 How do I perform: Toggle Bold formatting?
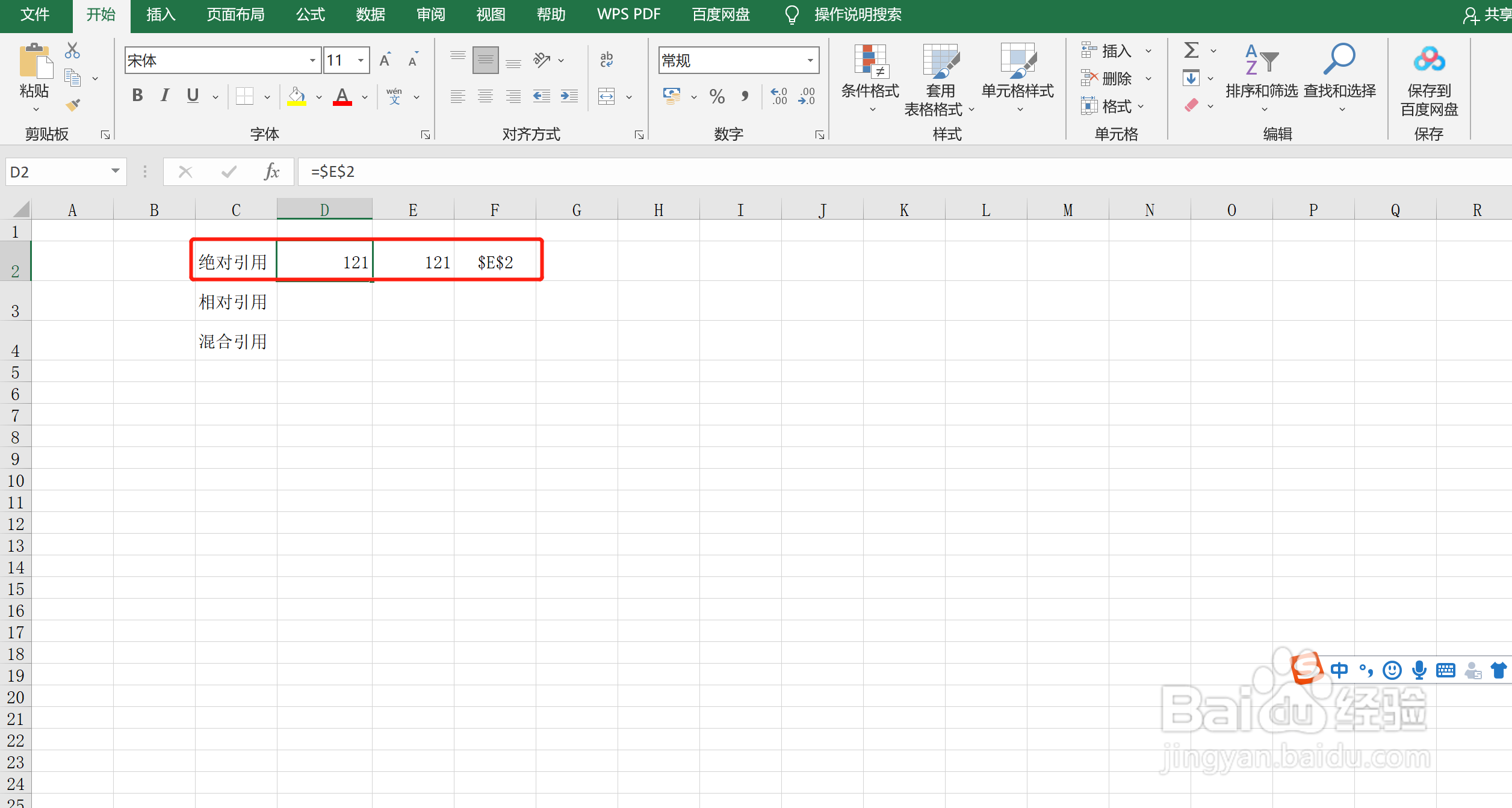click(137, 96)
